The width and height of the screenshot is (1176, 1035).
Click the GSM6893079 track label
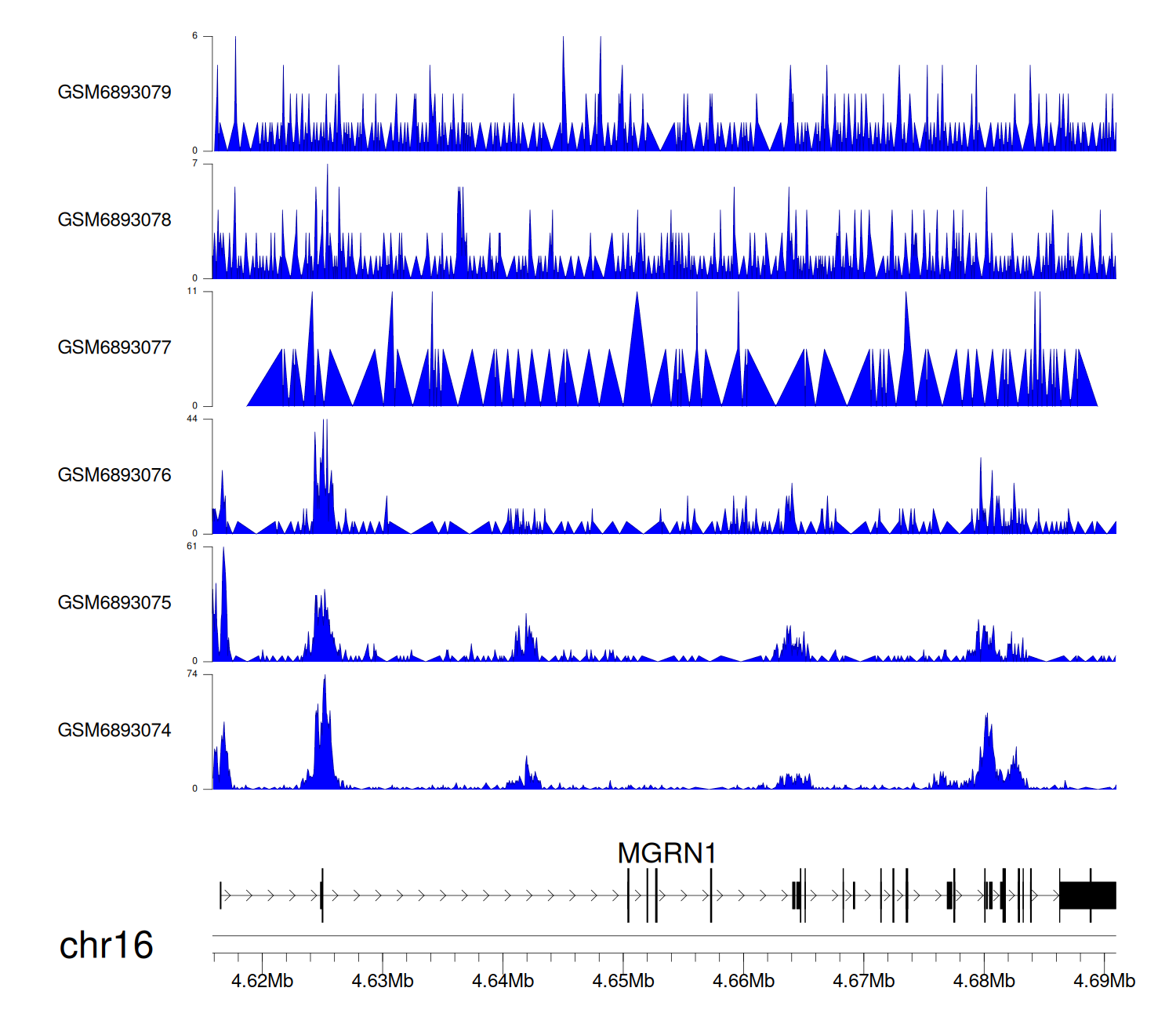point(114,93)
